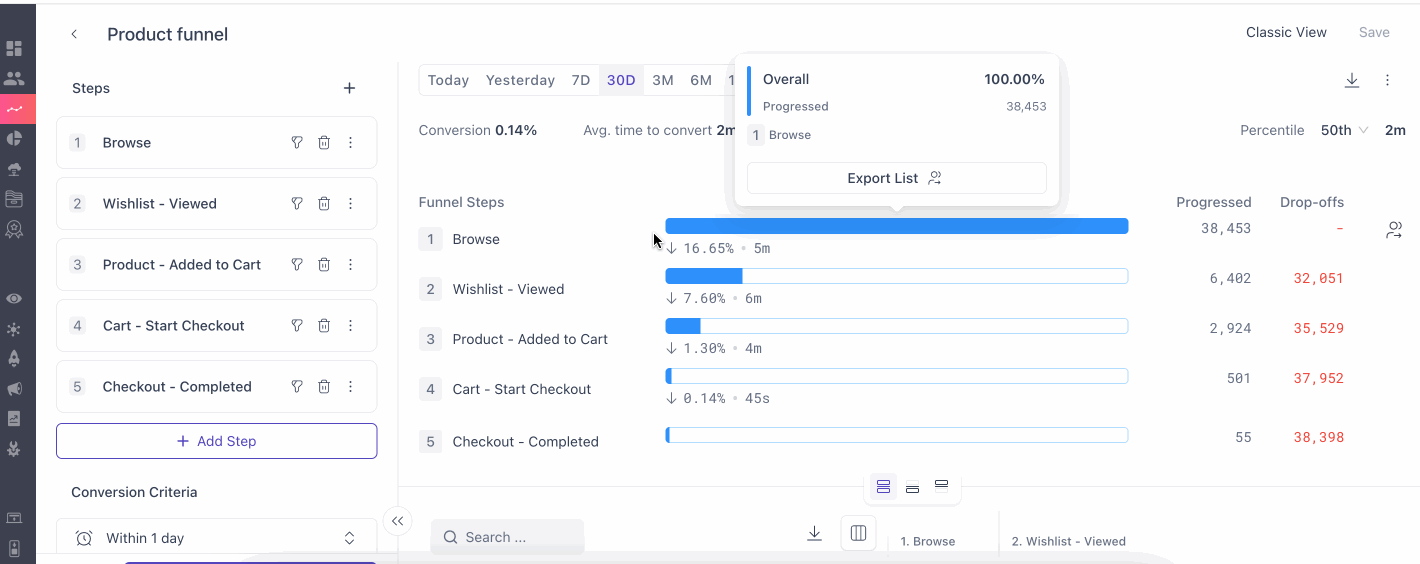Choose the third funnel layout toggle
1420x564 pixels.
pyautogui.click(x=941, y=485)
